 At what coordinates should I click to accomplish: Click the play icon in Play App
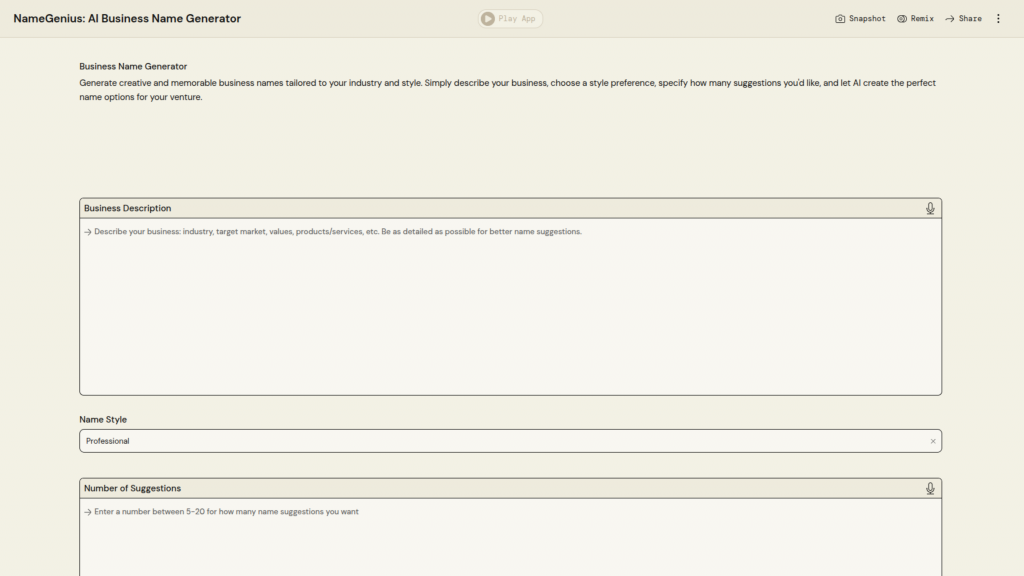click(x=488, y=19)
